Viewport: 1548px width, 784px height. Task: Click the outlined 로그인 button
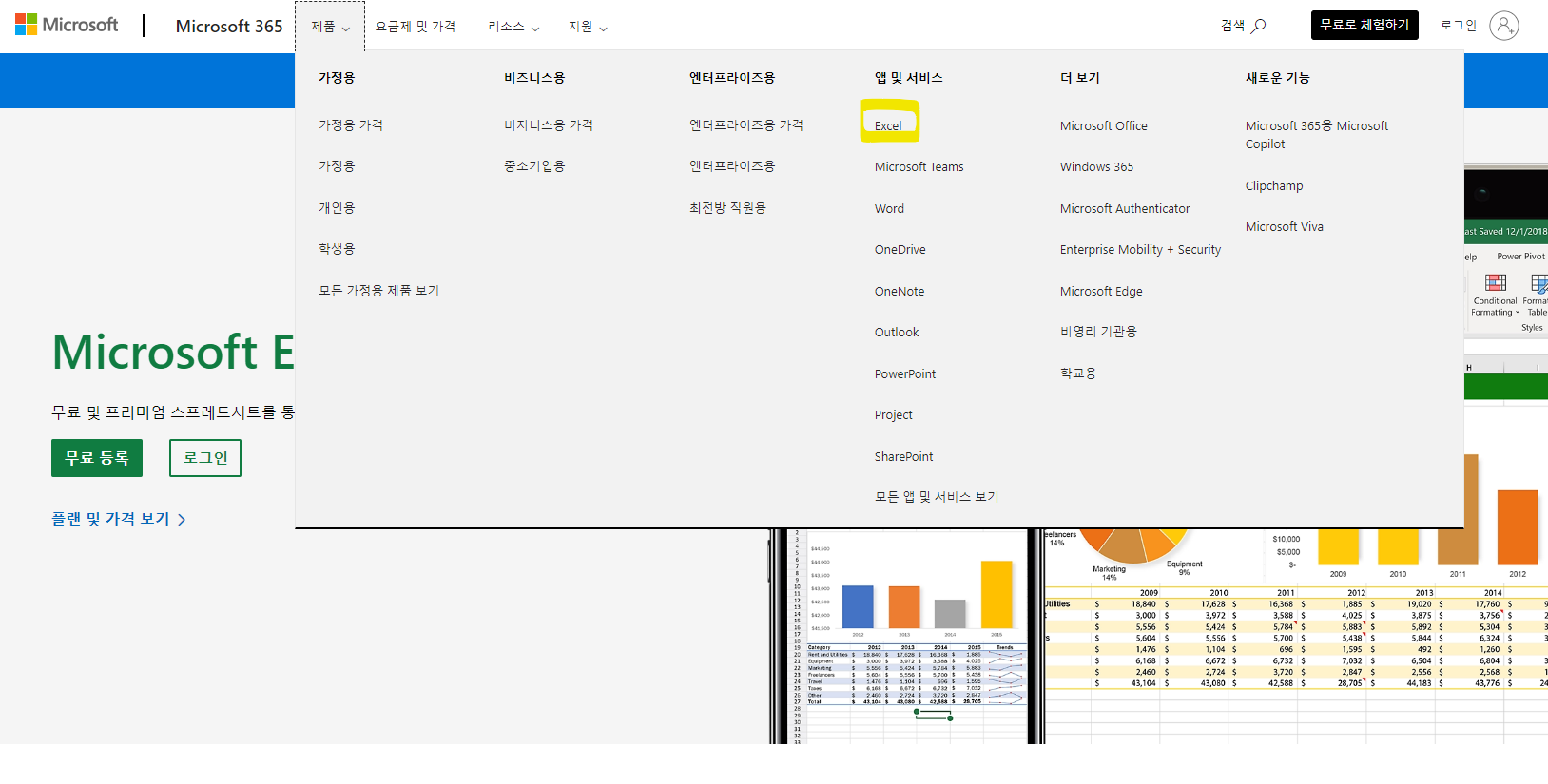click(x=205, y=458)
